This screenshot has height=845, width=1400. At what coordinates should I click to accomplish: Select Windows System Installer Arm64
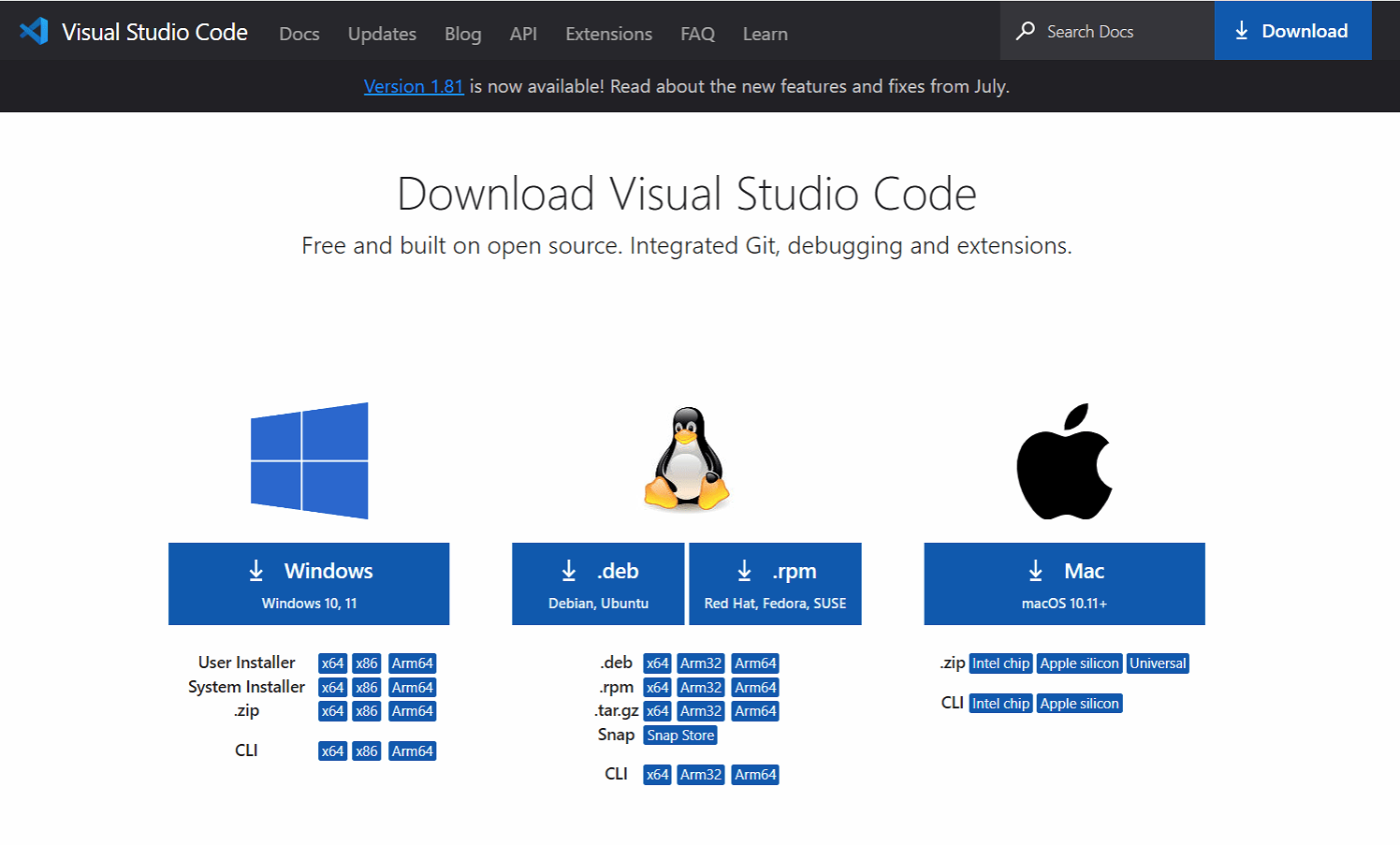click(x=412, y=688)
